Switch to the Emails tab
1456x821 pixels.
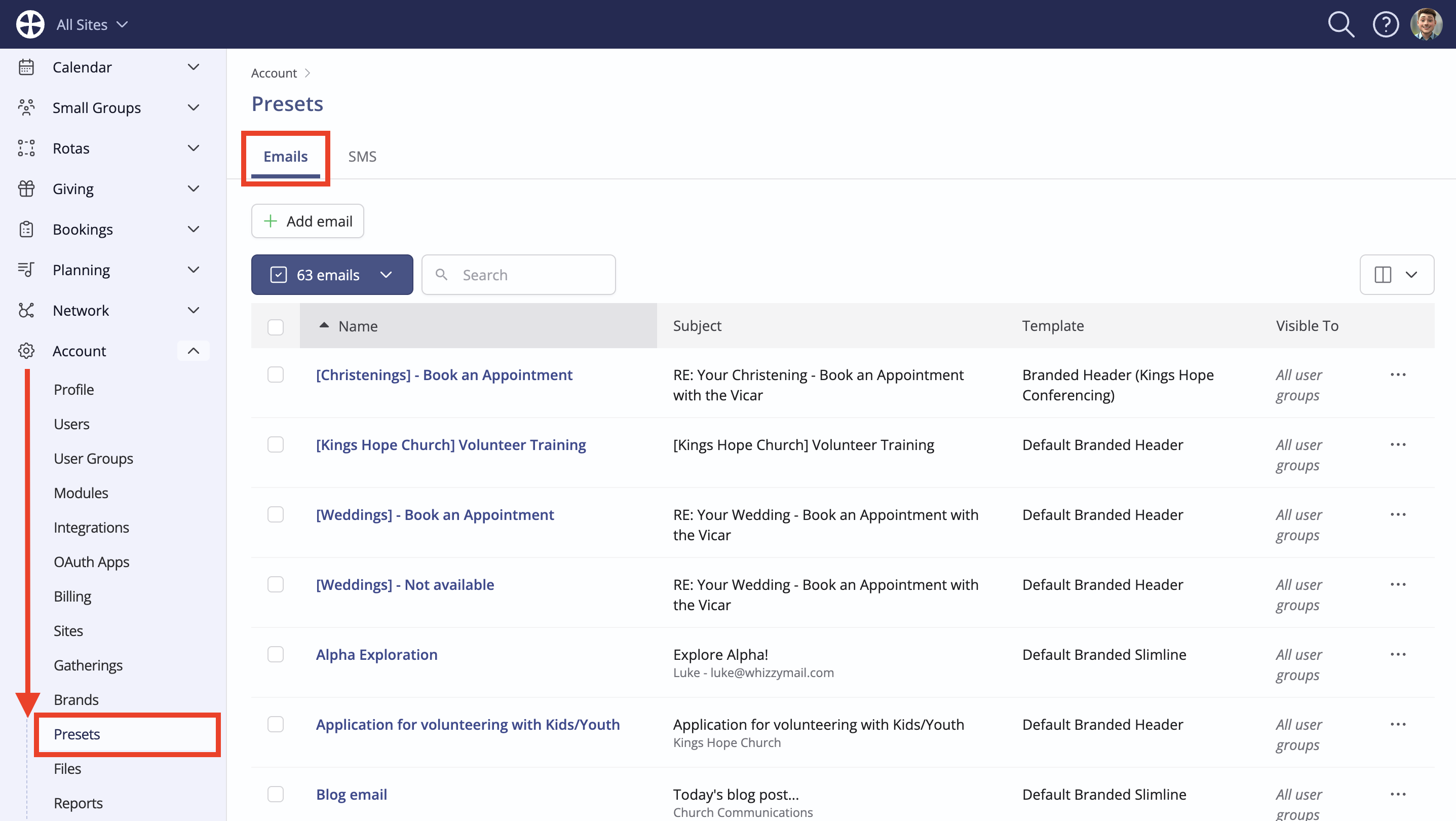[285, 157]
